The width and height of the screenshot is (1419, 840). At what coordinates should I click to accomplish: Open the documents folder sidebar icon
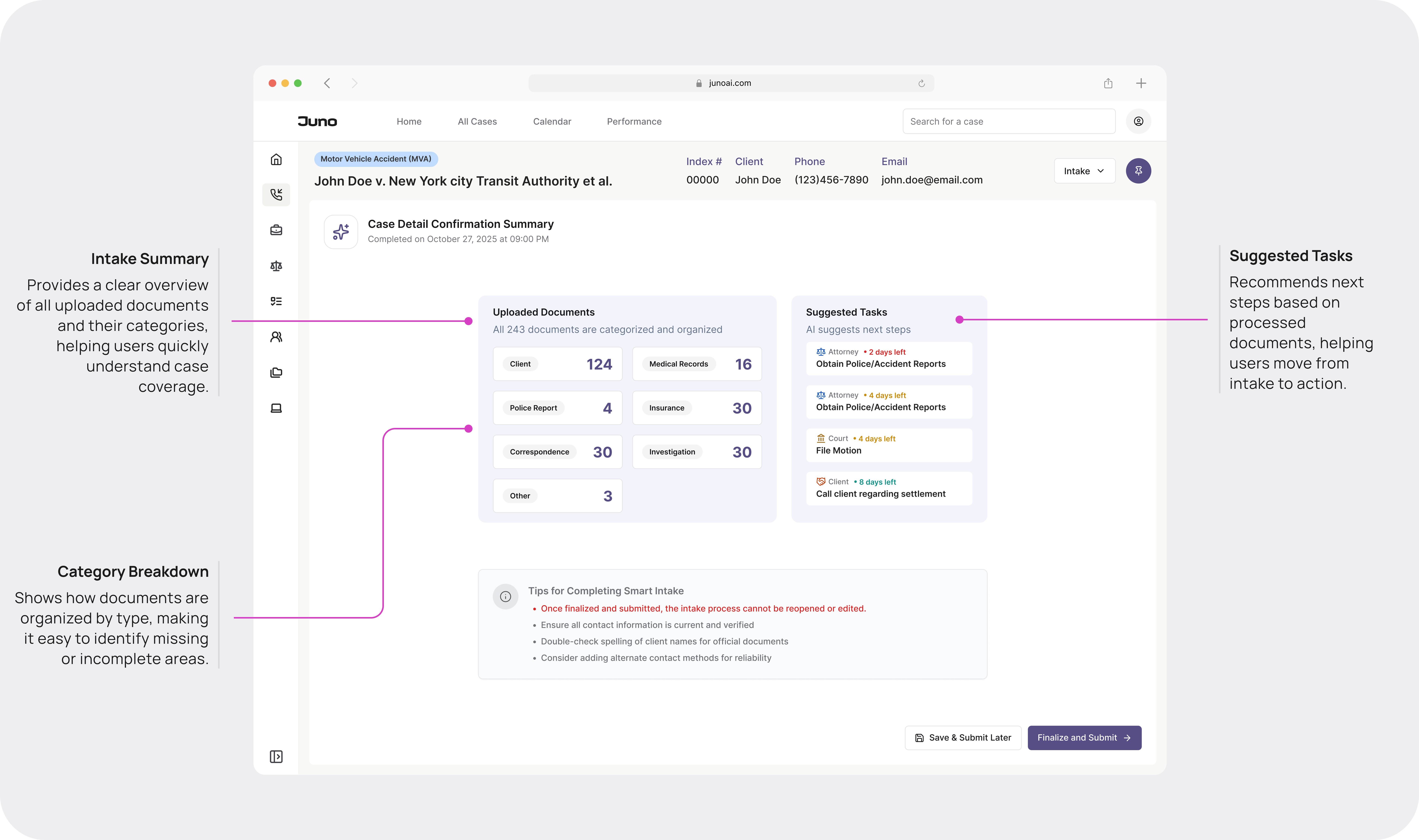pos(276,372)
